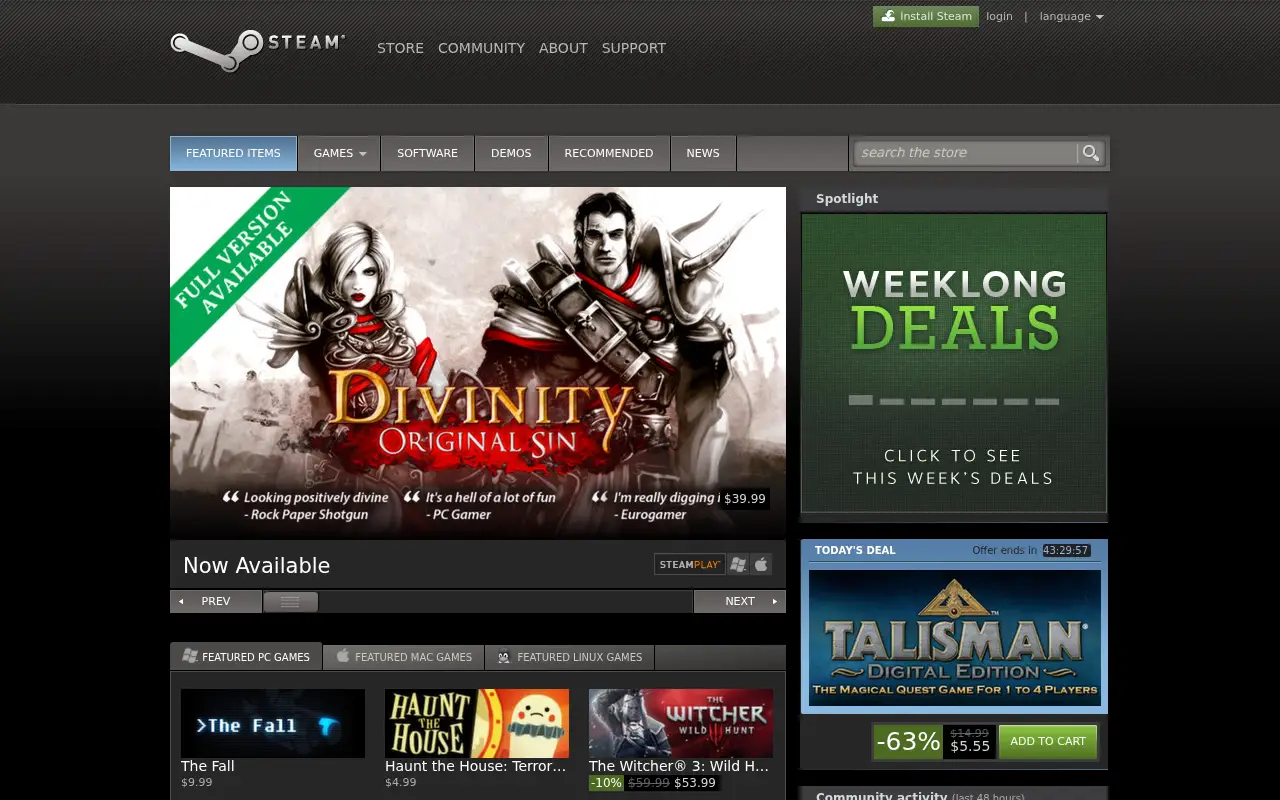Click ADD TO CART for Talisman
Image resolution: width=1280 pixels, height=800 pixels.
[1047, 741]
